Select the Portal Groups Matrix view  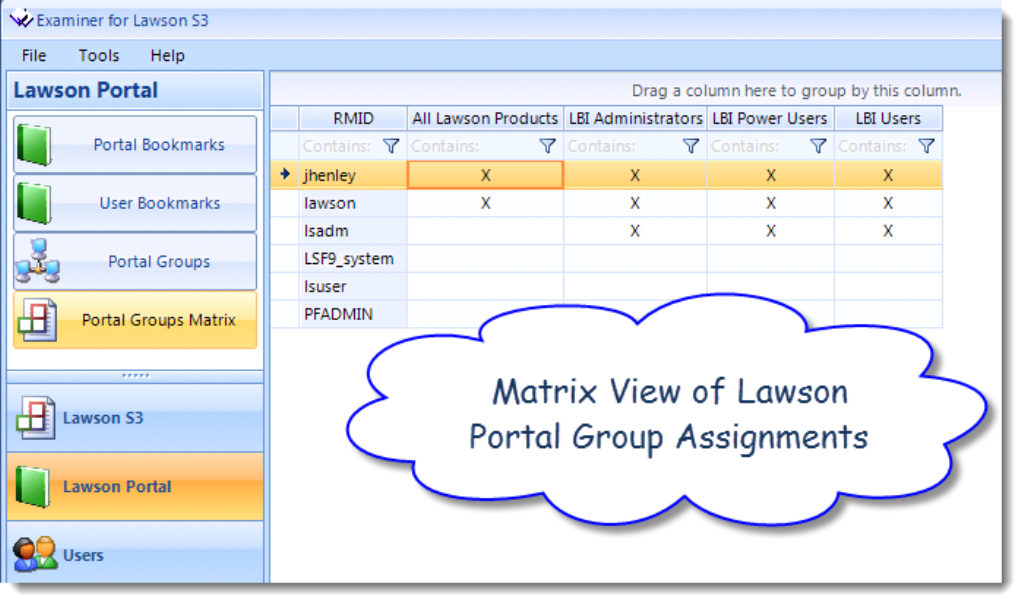click(x=135, y=319)
